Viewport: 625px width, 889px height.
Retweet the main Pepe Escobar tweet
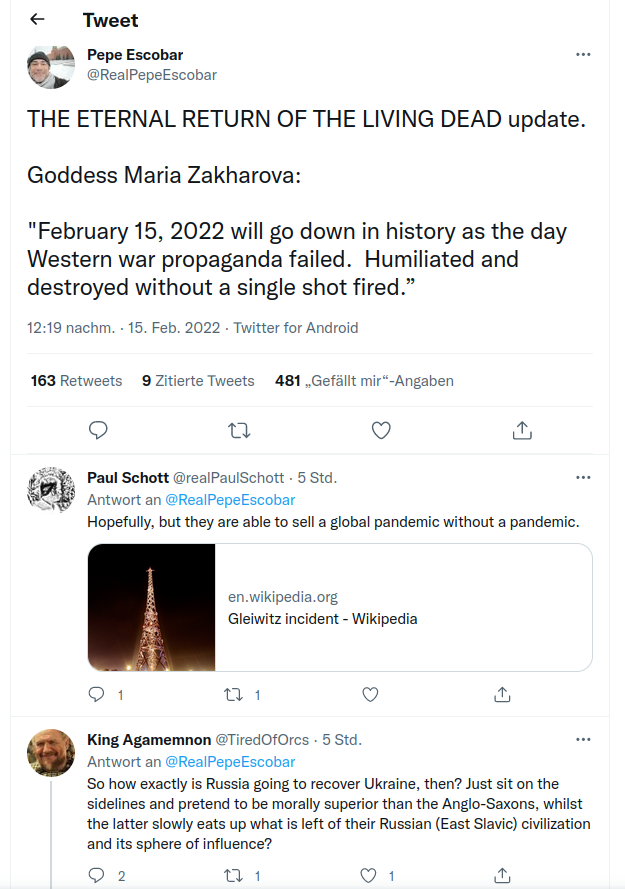(239, 431)
